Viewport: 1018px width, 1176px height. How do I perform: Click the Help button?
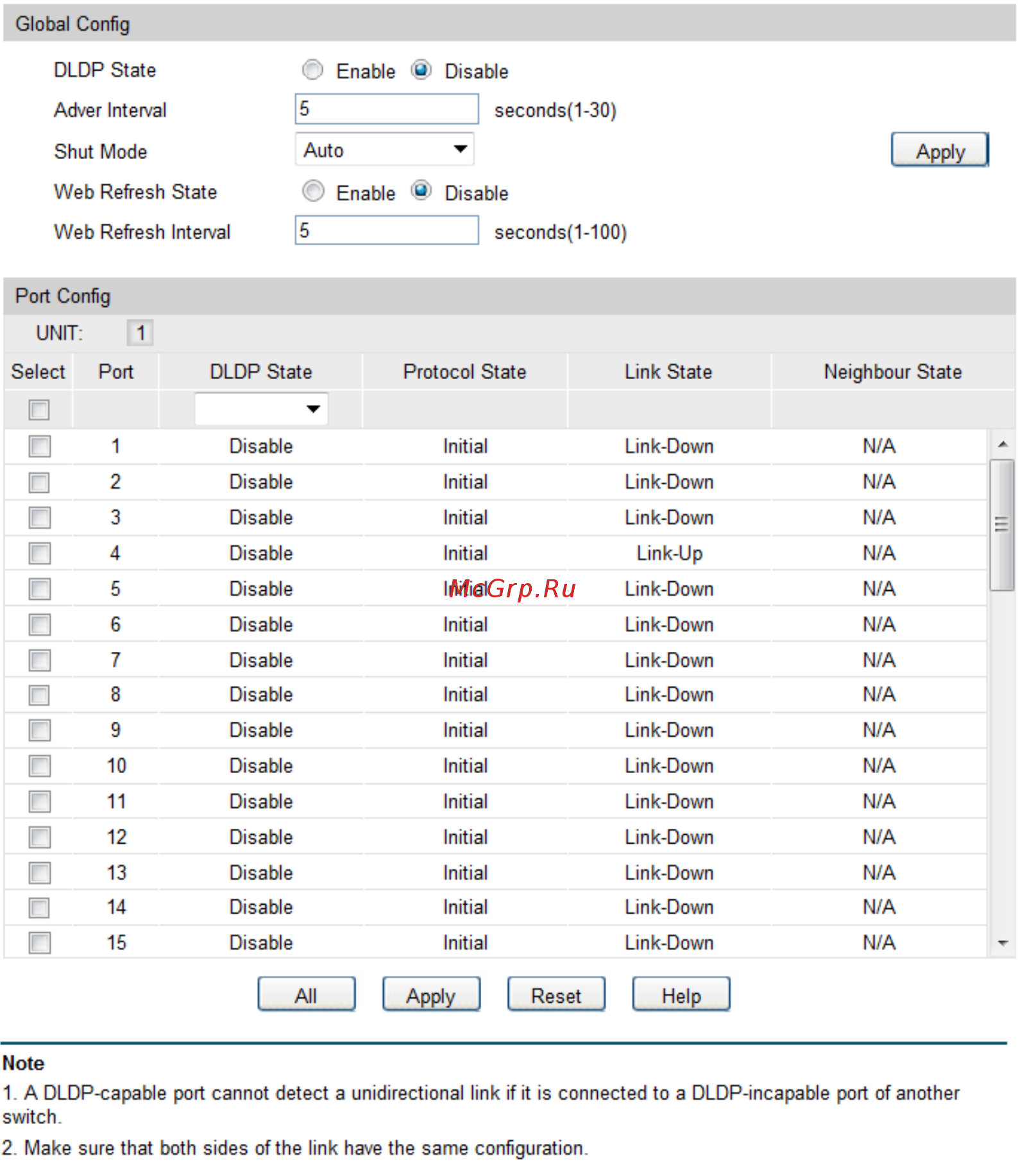tap(681, 995)
